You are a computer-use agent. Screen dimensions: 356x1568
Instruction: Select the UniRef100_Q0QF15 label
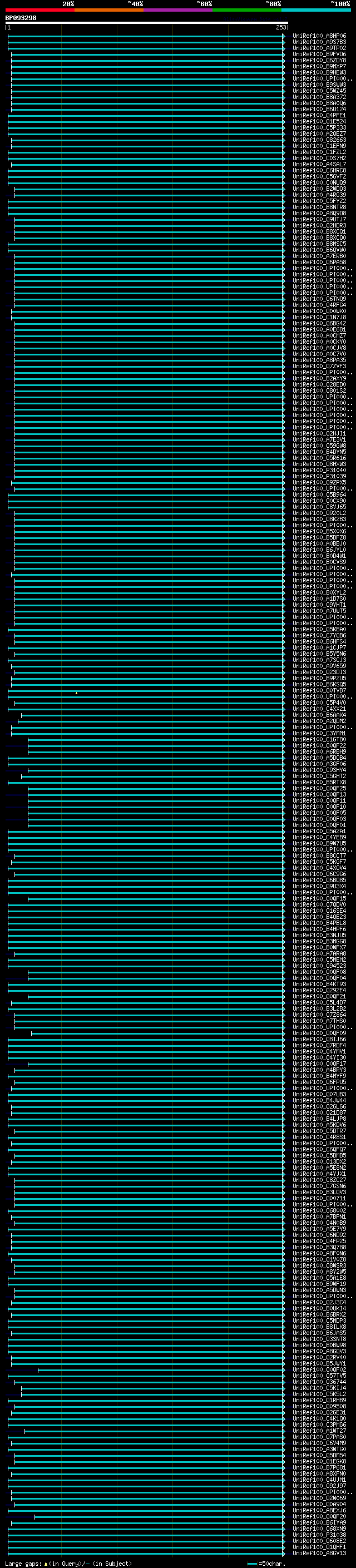[319, 898]
